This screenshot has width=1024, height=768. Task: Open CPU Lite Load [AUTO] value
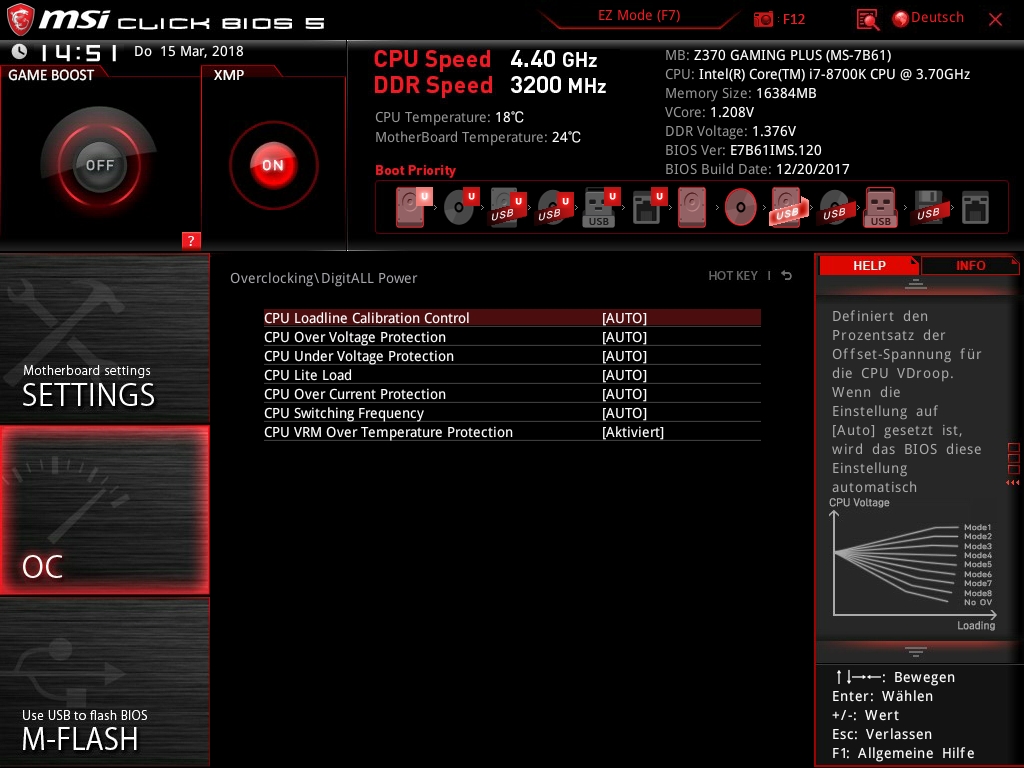(624, 375)
